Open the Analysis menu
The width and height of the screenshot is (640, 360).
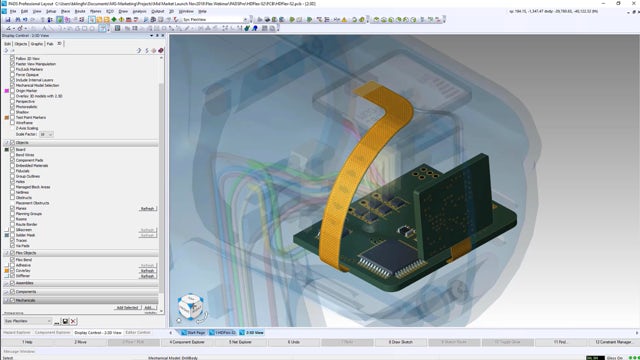pyautogui.click(x=139, y=11)
